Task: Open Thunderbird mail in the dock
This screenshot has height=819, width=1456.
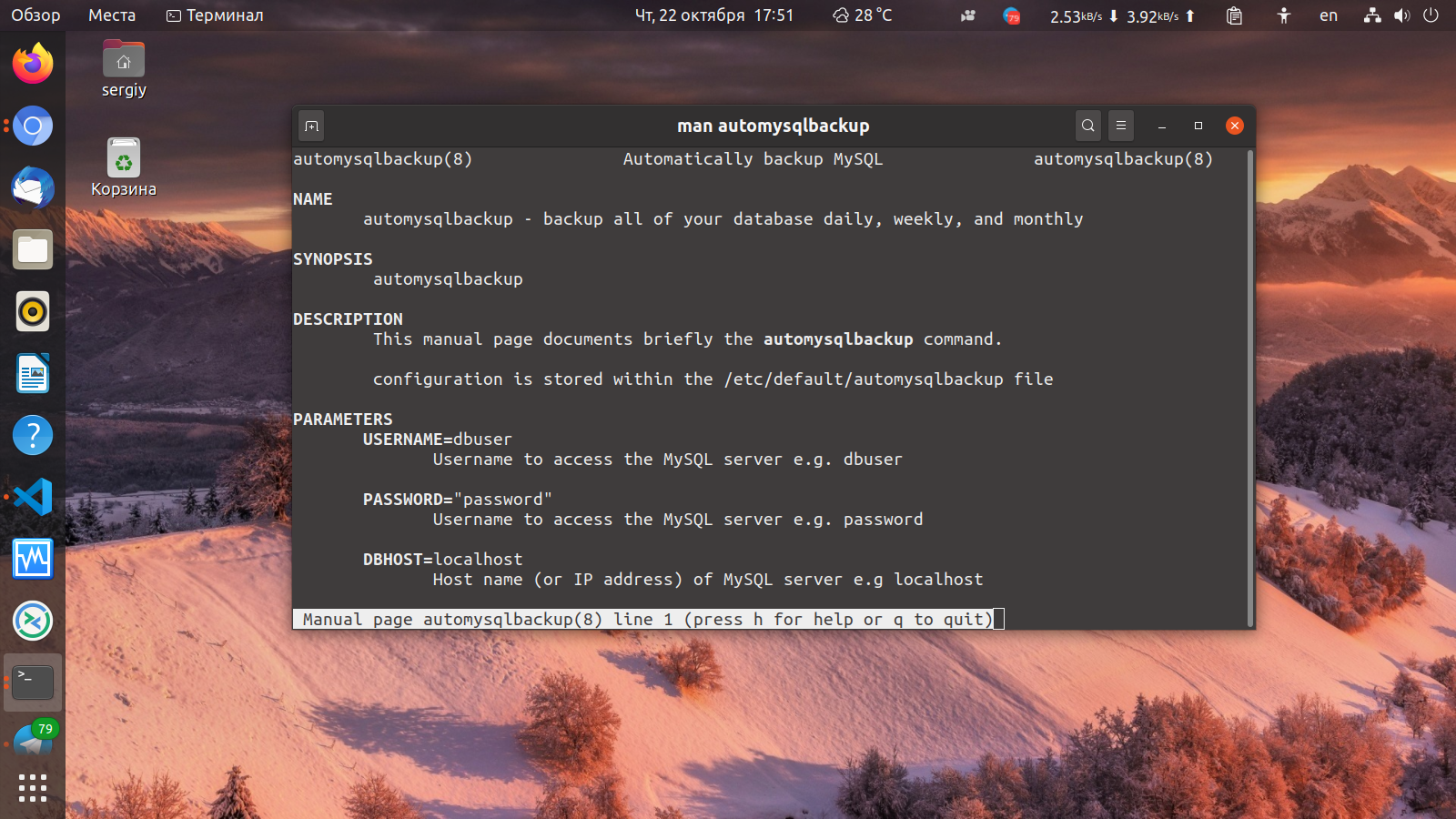Action: pyautogui.click(x=33, y=187)
